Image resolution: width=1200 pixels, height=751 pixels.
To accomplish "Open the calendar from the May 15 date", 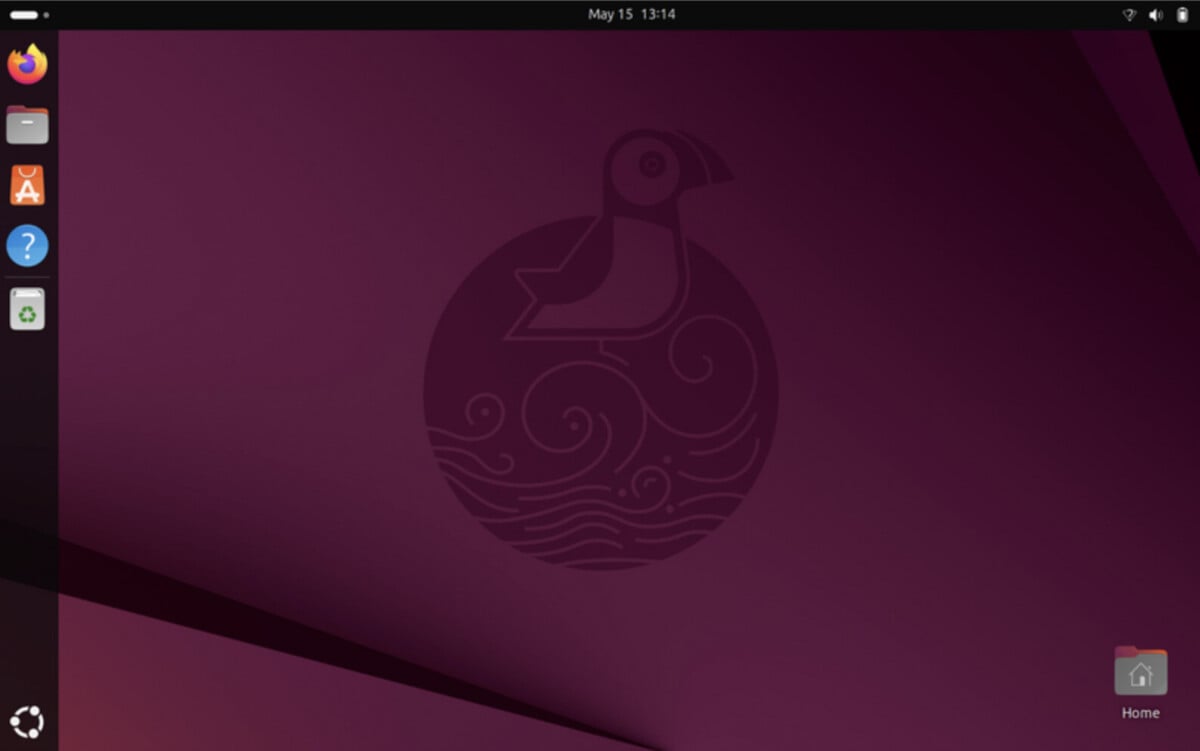I will 610,15.
